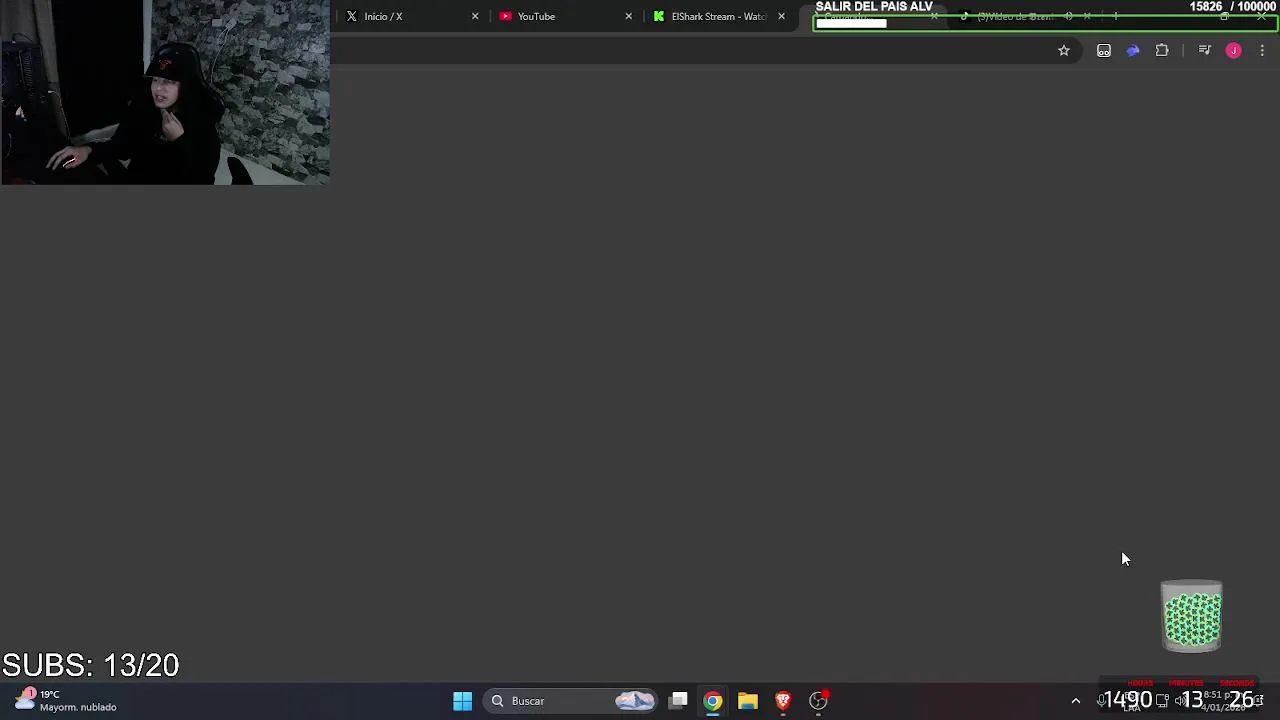Close the ElShark Stream tab
1280x720 pixels.
pyautogui.click(x=781, y=16)
